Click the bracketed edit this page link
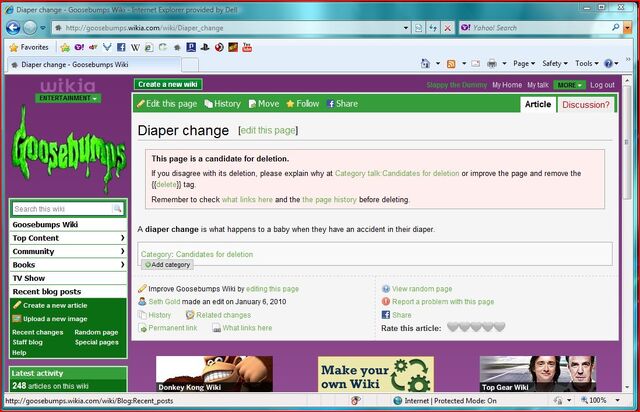The height and width of the screenshot is (412, 640). click(x=268, y=130)
